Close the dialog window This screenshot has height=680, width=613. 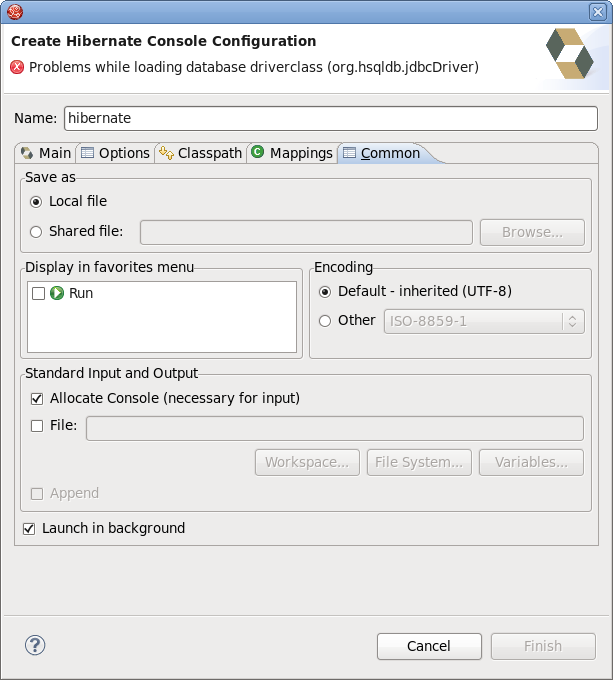pos(598,12)
